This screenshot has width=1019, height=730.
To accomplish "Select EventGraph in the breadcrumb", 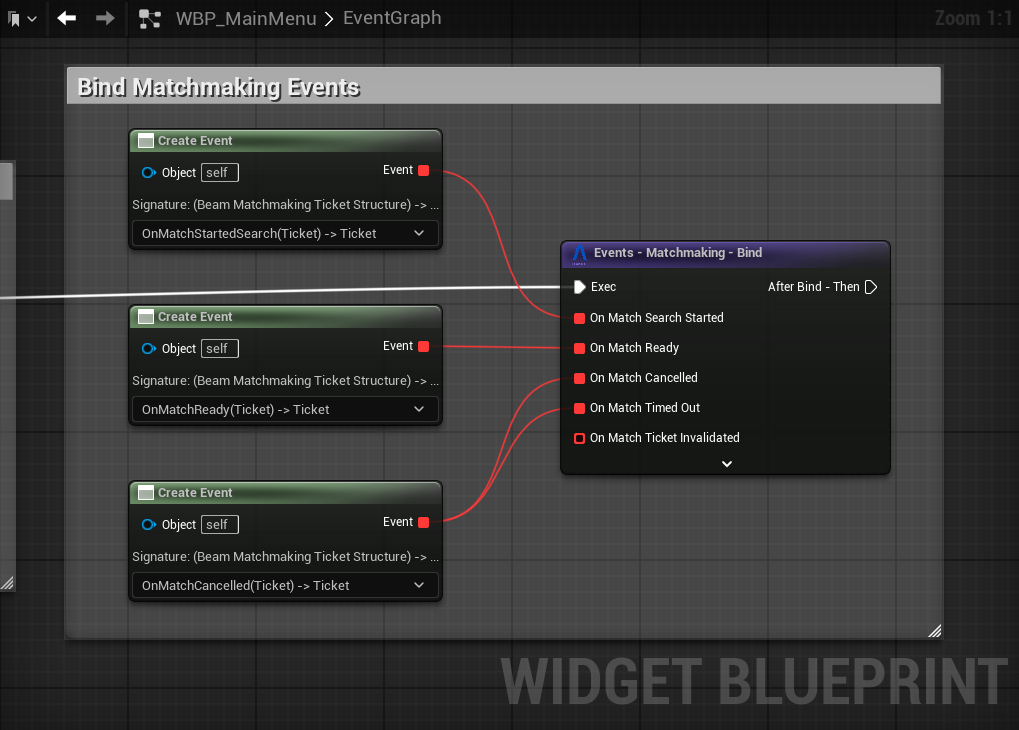I will pyautogui.click(x=391, y=18).
